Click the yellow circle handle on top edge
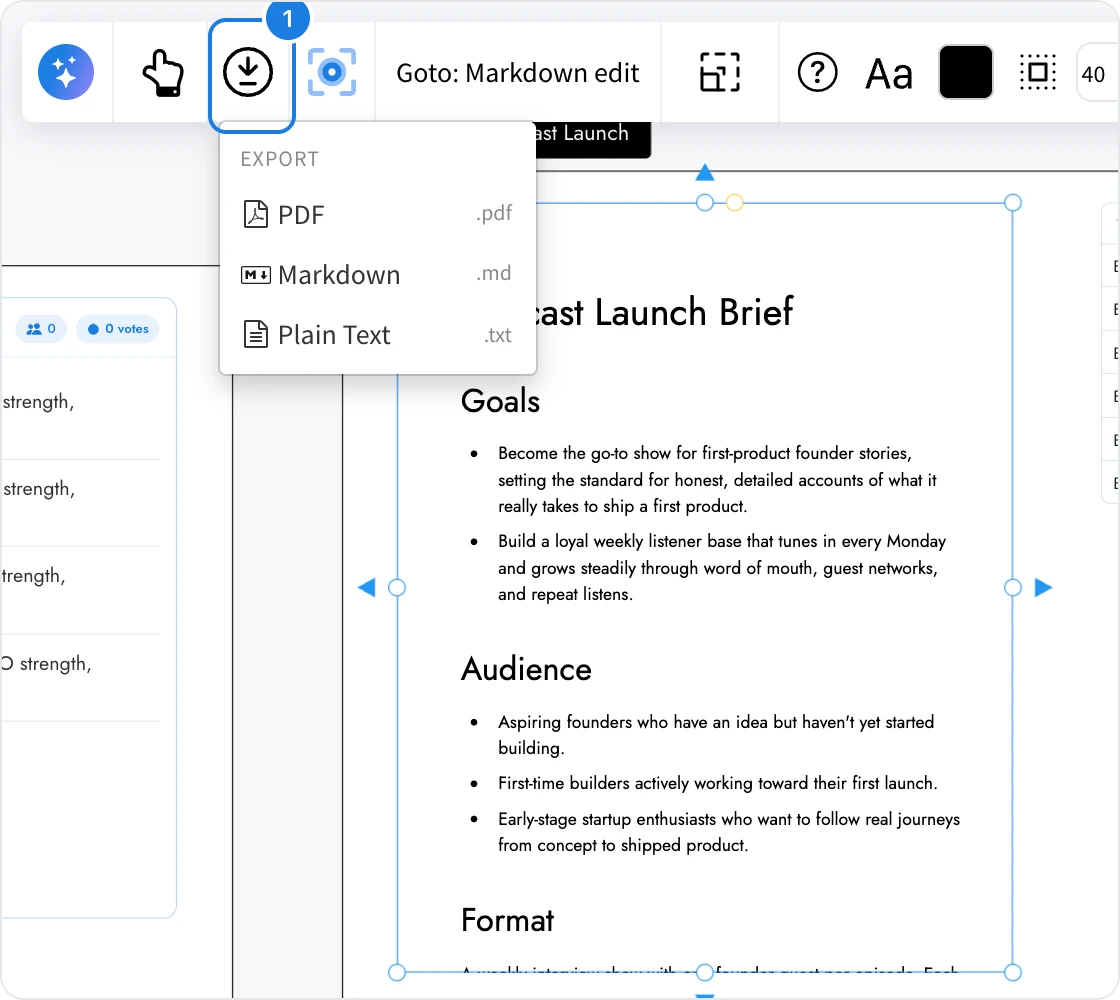This screenshot has width=1120, height=1000. click(x=734, y=203)
